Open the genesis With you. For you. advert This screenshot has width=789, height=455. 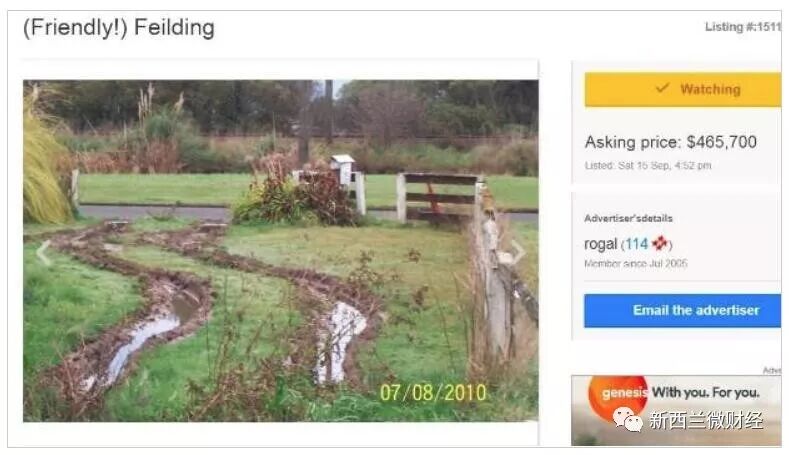click(x=676, y=410)
